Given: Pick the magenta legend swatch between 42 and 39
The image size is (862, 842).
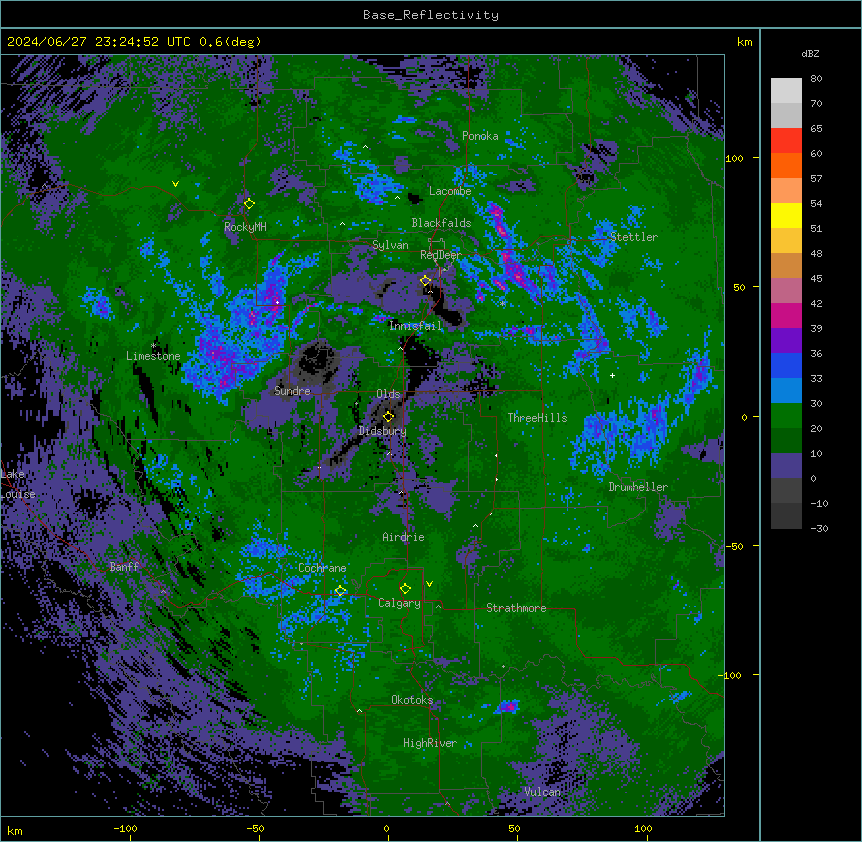Looking at the screenshot, I should click(x=786, y=315).
